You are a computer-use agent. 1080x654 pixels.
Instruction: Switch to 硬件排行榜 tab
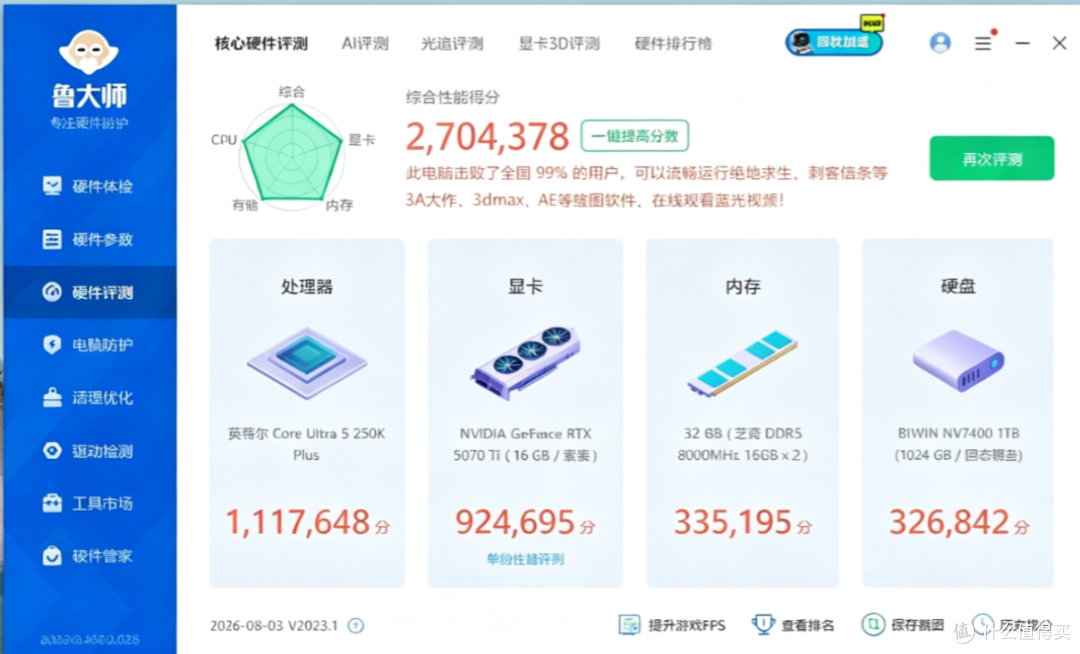pos(673,43)
